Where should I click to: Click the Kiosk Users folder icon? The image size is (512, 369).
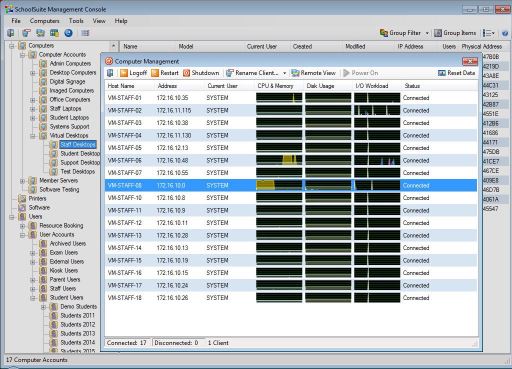tap(43, 270)
